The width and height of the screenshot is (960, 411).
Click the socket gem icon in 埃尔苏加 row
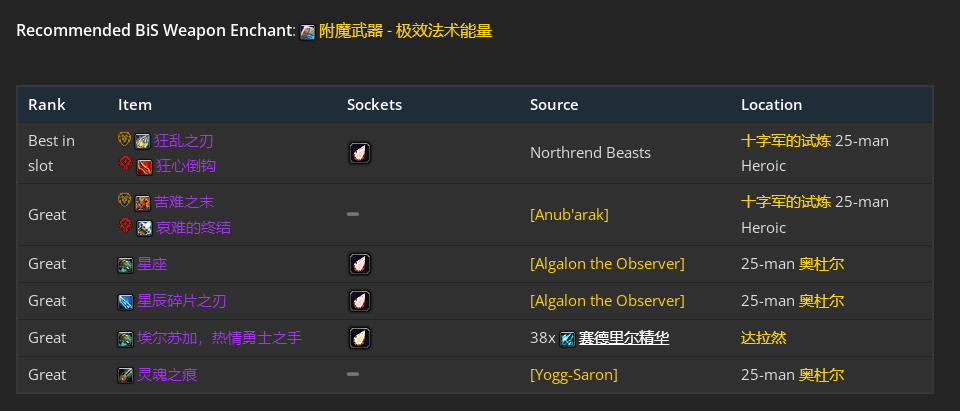(x=359, y=338)
